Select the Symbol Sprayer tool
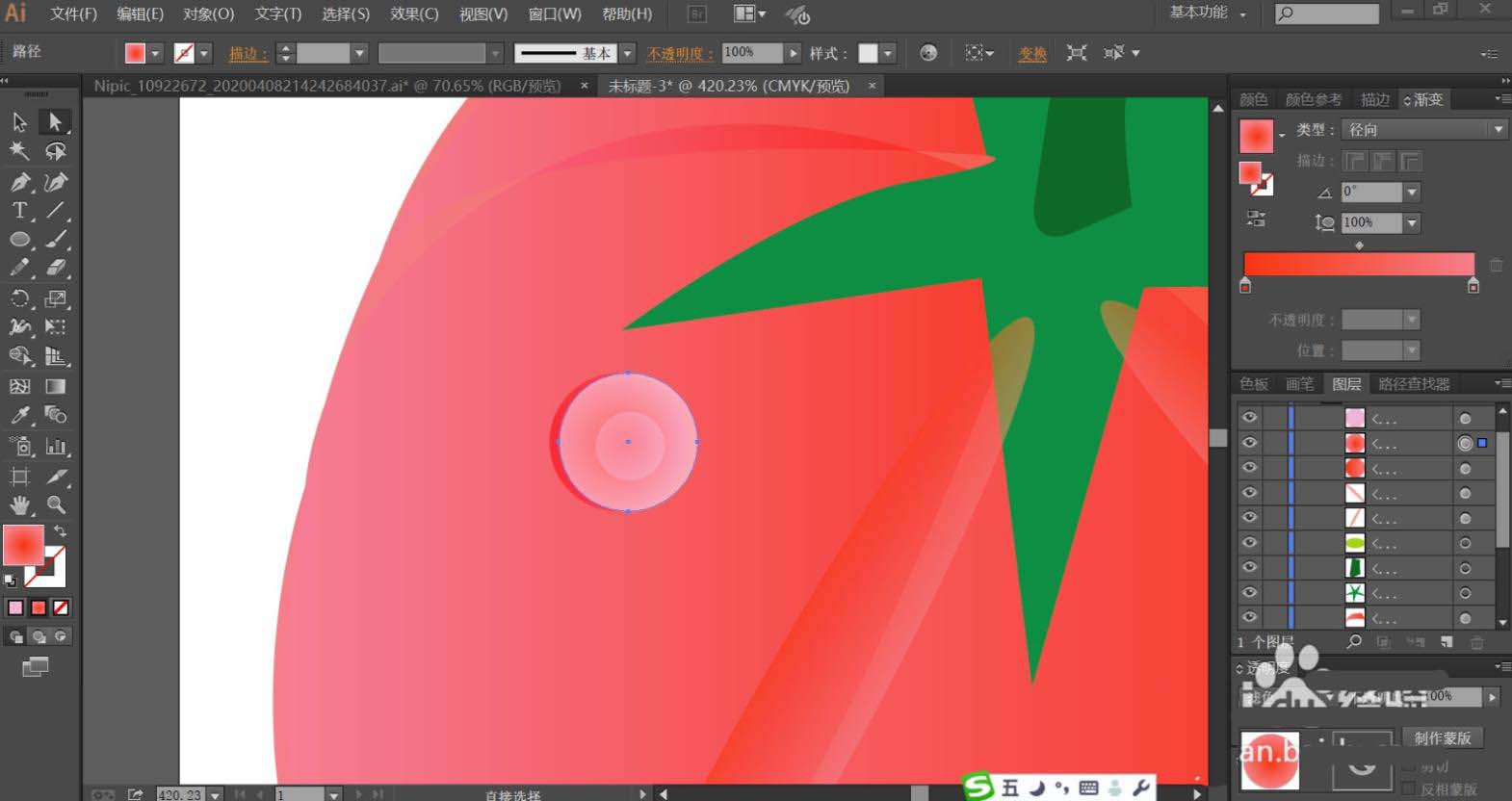 click(x=19, y=446)
